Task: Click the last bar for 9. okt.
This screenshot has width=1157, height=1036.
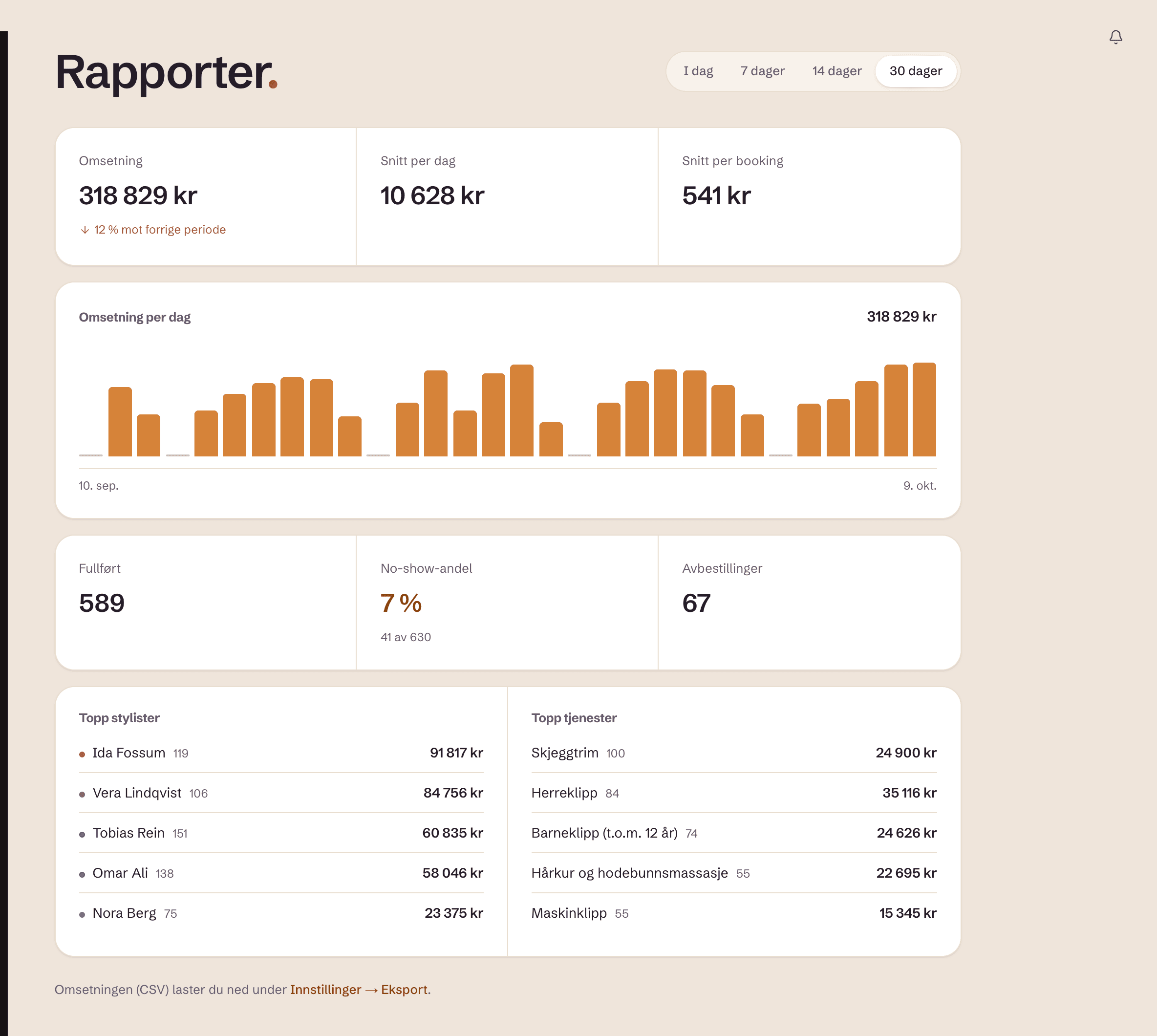Action: point(924,410)
